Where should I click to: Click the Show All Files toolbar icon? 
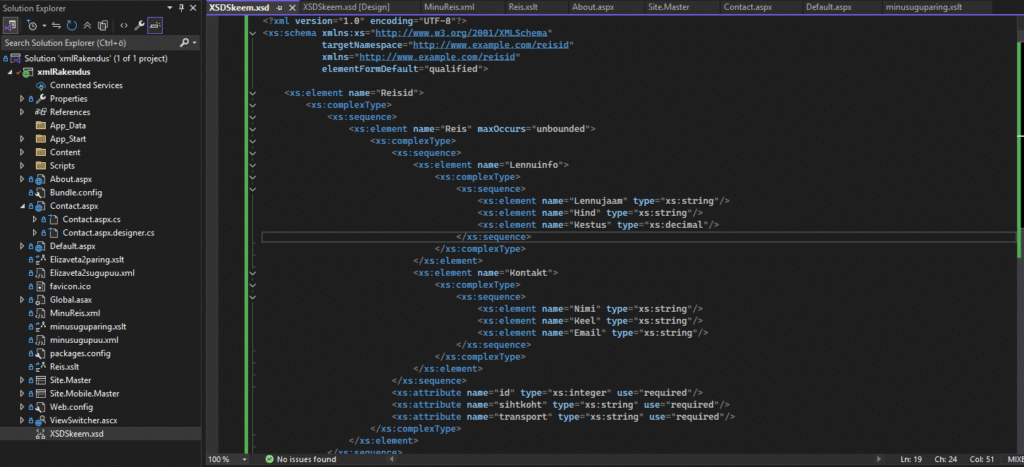pos(104,25)
